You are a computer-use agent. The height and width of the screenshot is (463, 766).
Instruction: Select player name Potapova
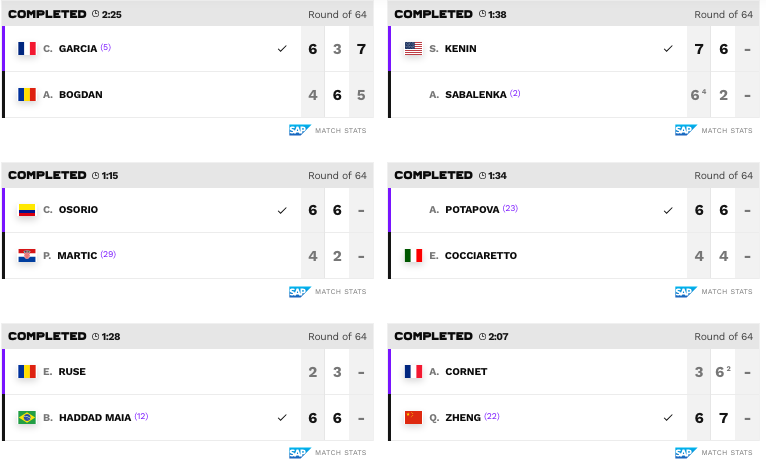(472, 210)
